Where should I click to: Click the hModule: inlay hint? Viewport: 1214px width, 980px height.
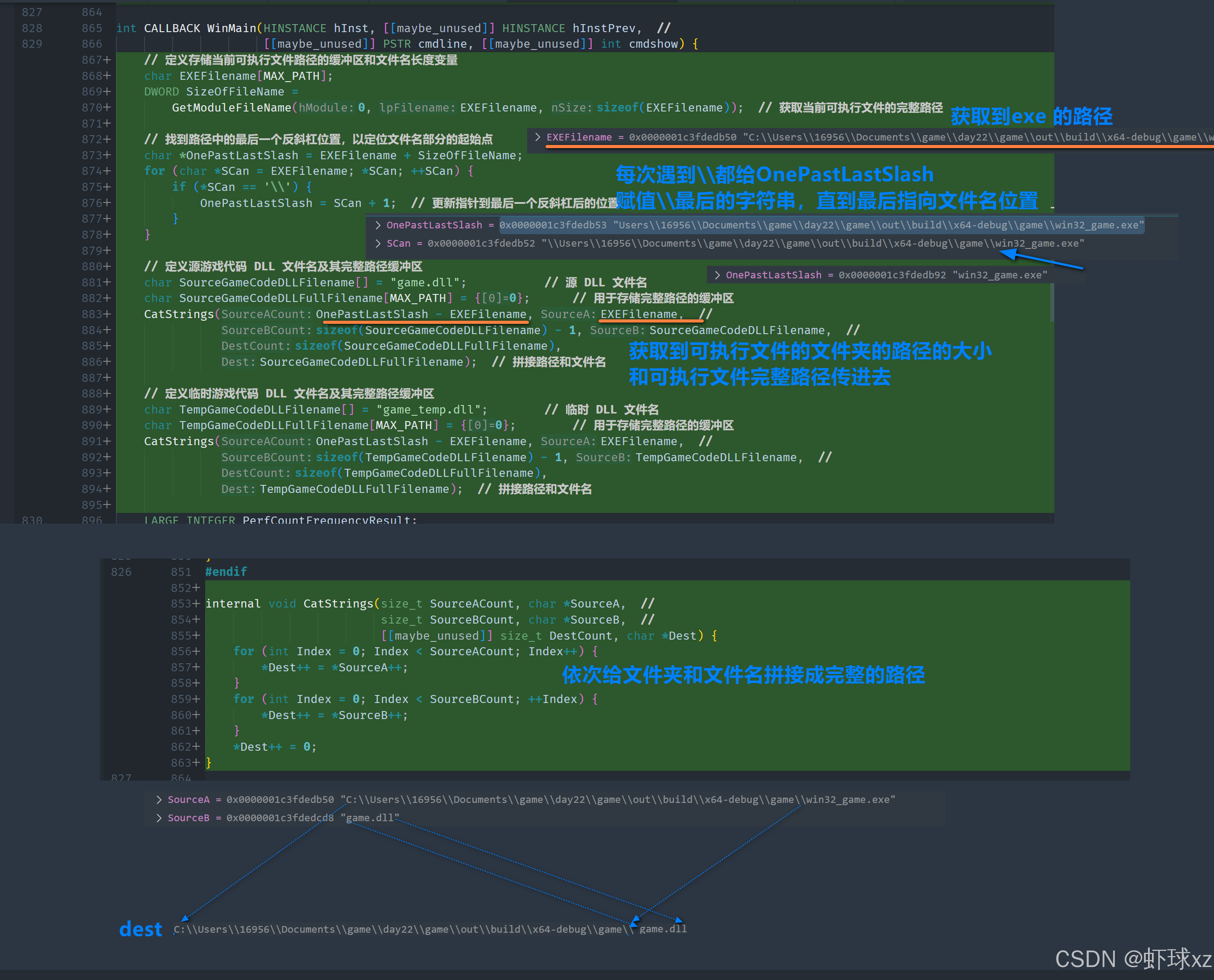[326, 107]
